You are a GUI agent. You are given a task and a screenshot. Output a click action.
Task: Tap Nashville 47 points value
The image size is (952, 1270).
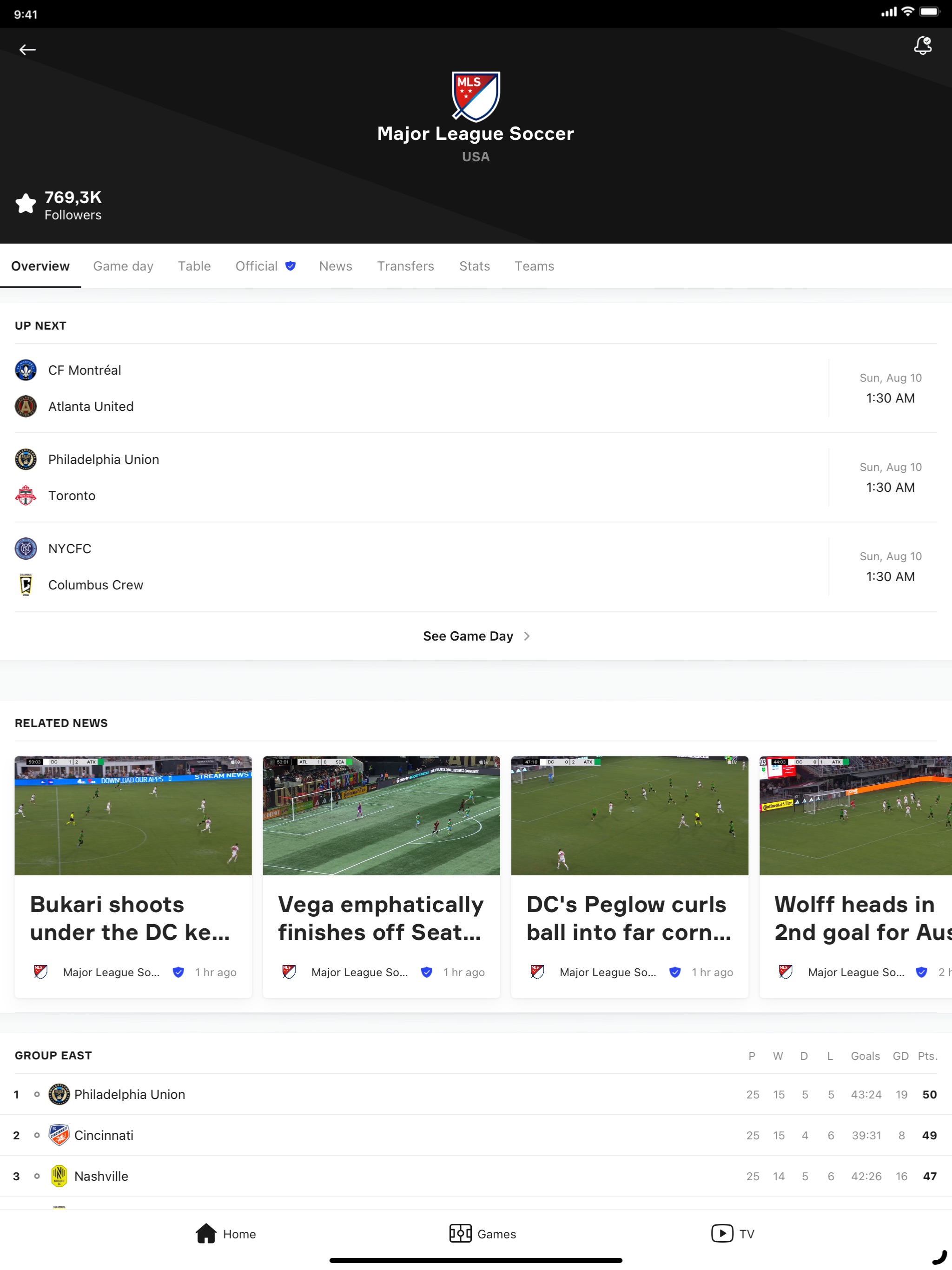(x=929, y=1176)
